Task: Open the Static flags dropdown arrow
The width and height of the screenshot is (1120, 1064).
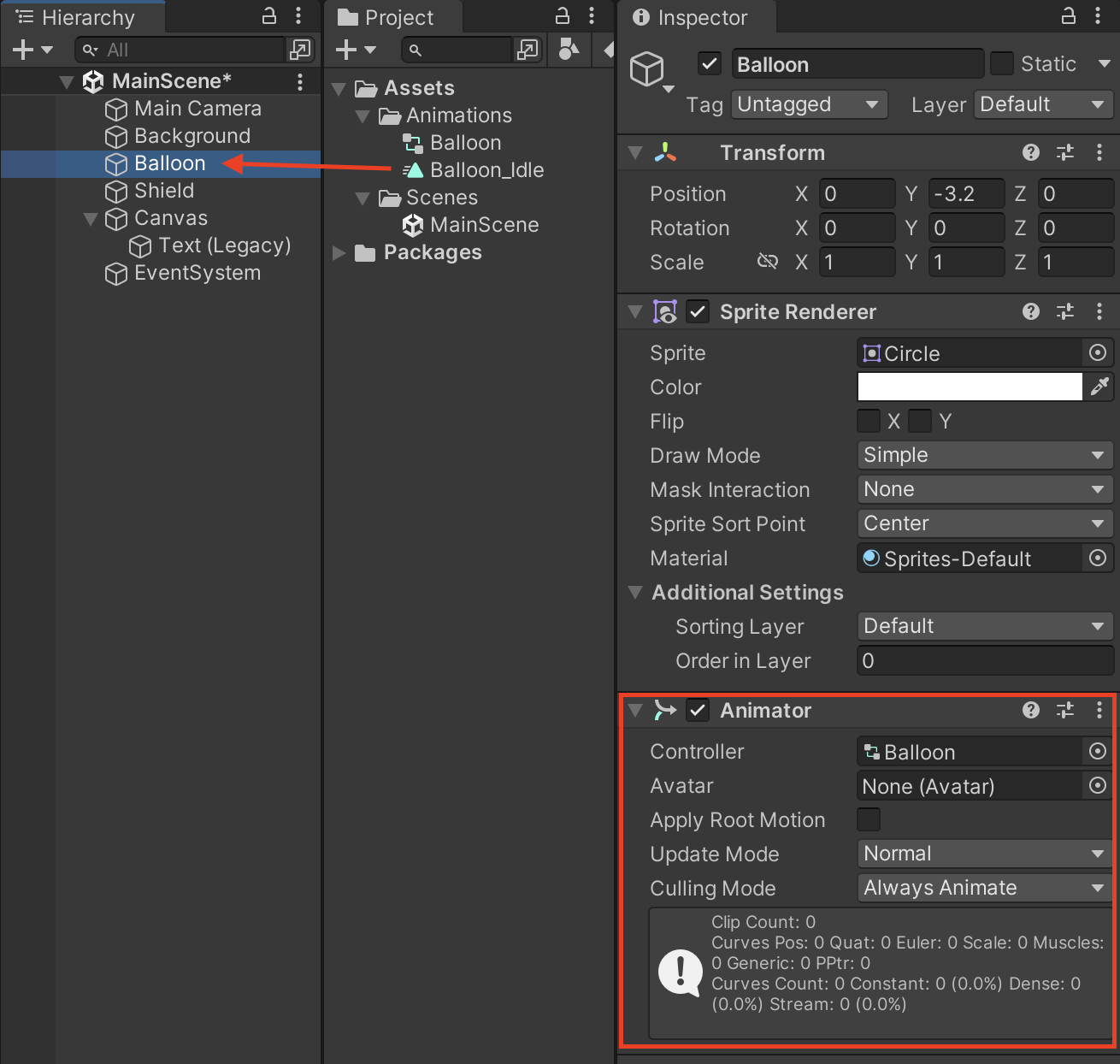Action: 1104,64
